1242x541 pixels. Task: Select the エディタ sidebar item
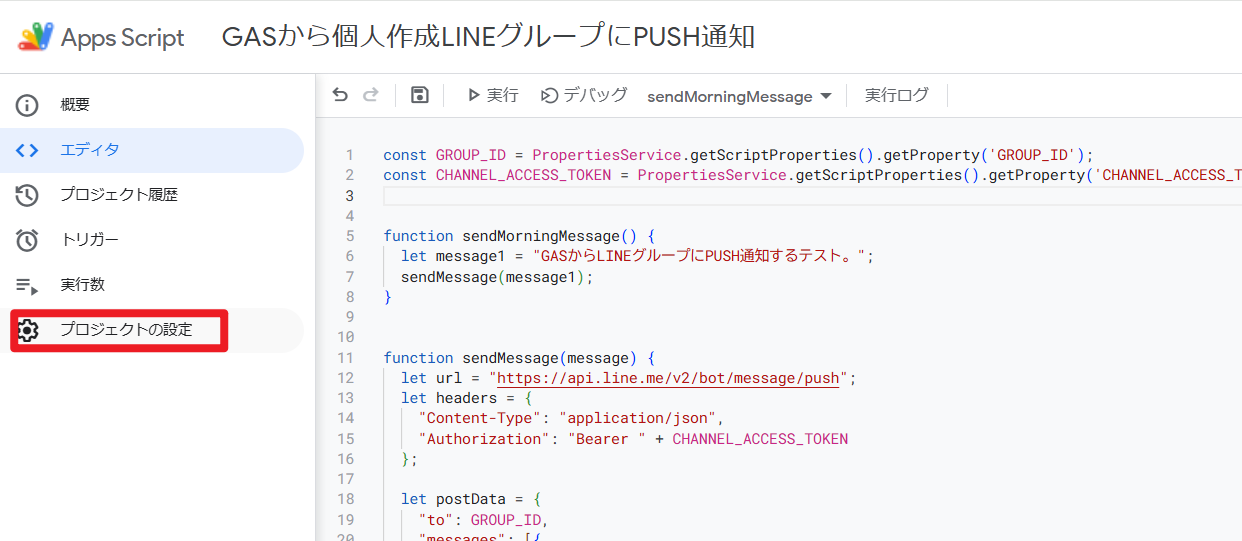150,150
